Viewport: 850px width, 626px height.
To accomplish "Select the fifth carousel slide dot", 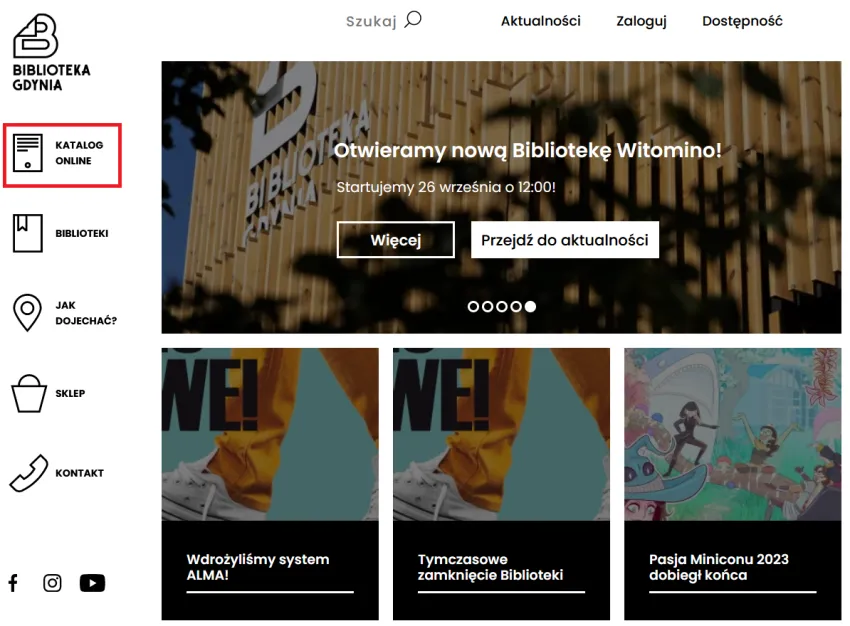I will click(531, 307).
